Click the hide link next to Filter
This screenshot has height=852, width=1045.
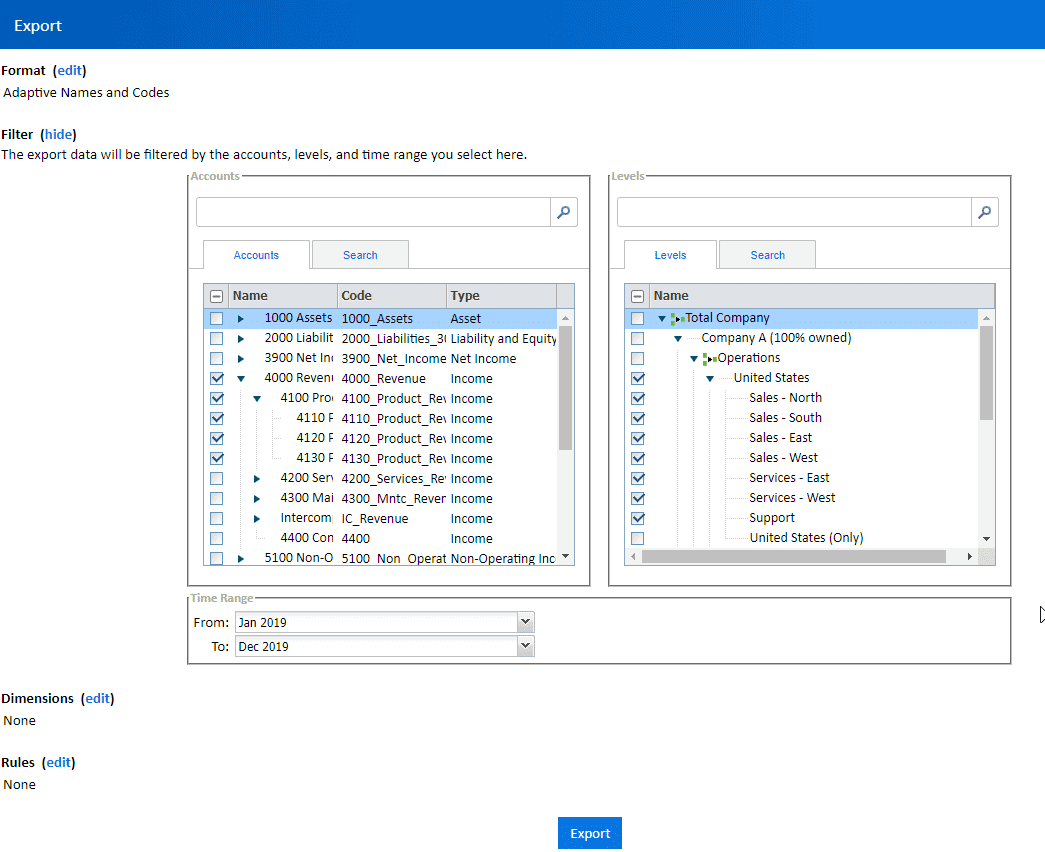(x=58, y=134)
